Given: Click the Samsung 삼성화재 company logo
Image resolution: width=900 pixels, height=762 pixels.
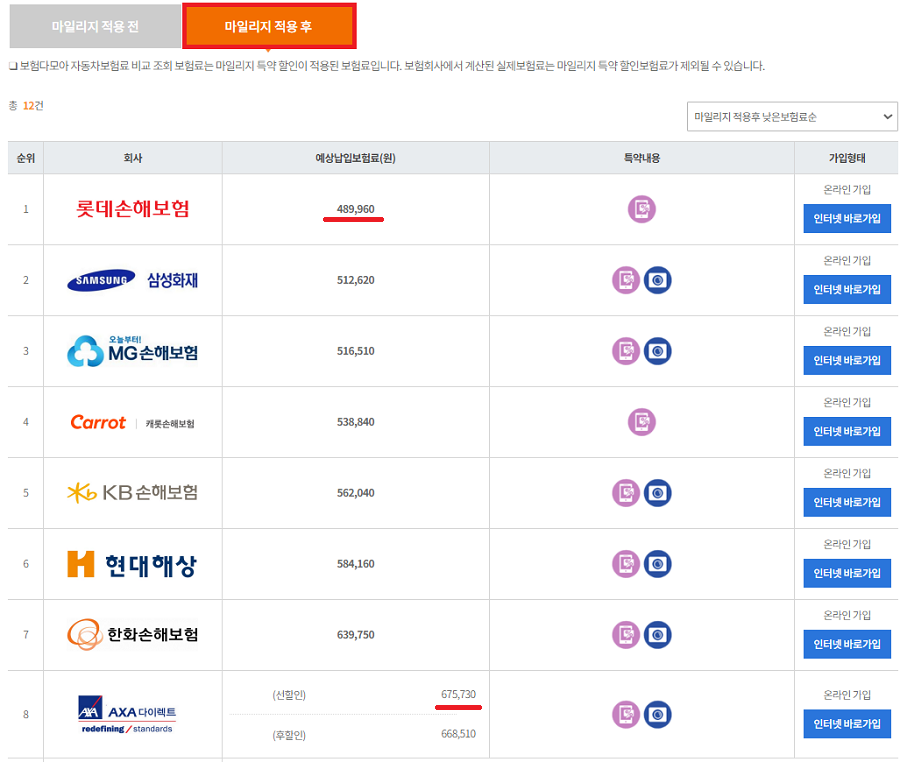Looking at the screenshot, I should [133, 280].
